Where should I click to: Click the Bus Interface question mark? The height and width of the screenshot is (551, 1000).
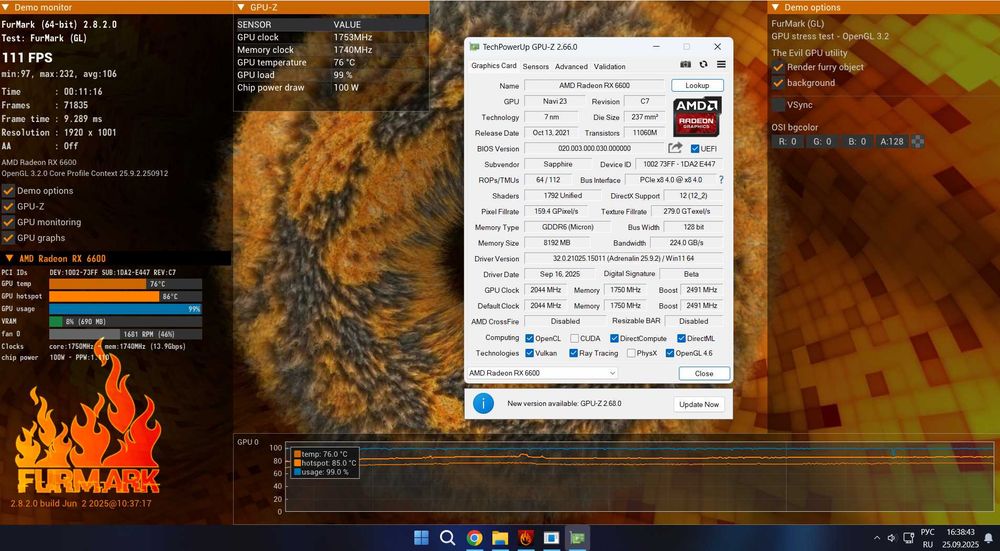point(721,180)
